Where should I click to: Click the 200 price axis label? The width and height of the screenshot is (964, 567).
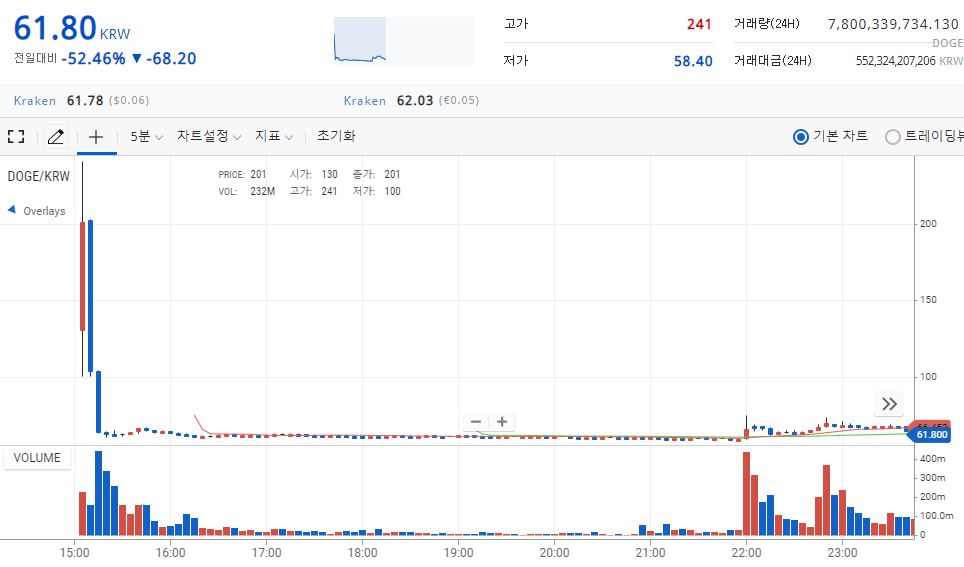coord(928,224)
